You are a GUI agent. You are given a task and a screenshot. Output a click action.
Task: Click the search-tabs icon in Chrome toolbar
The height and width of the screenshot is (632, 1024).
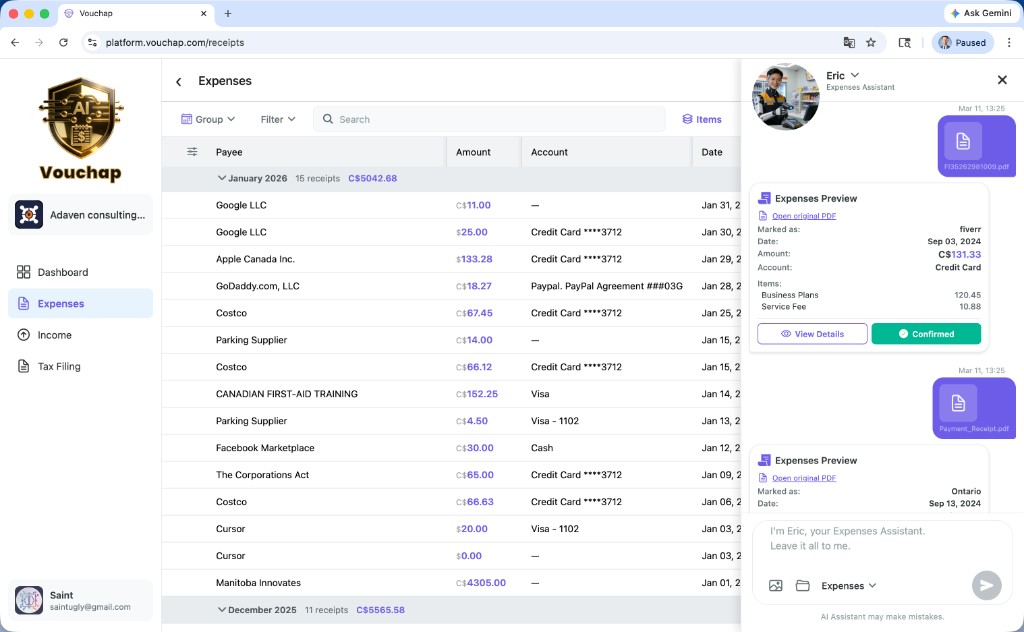904,42
